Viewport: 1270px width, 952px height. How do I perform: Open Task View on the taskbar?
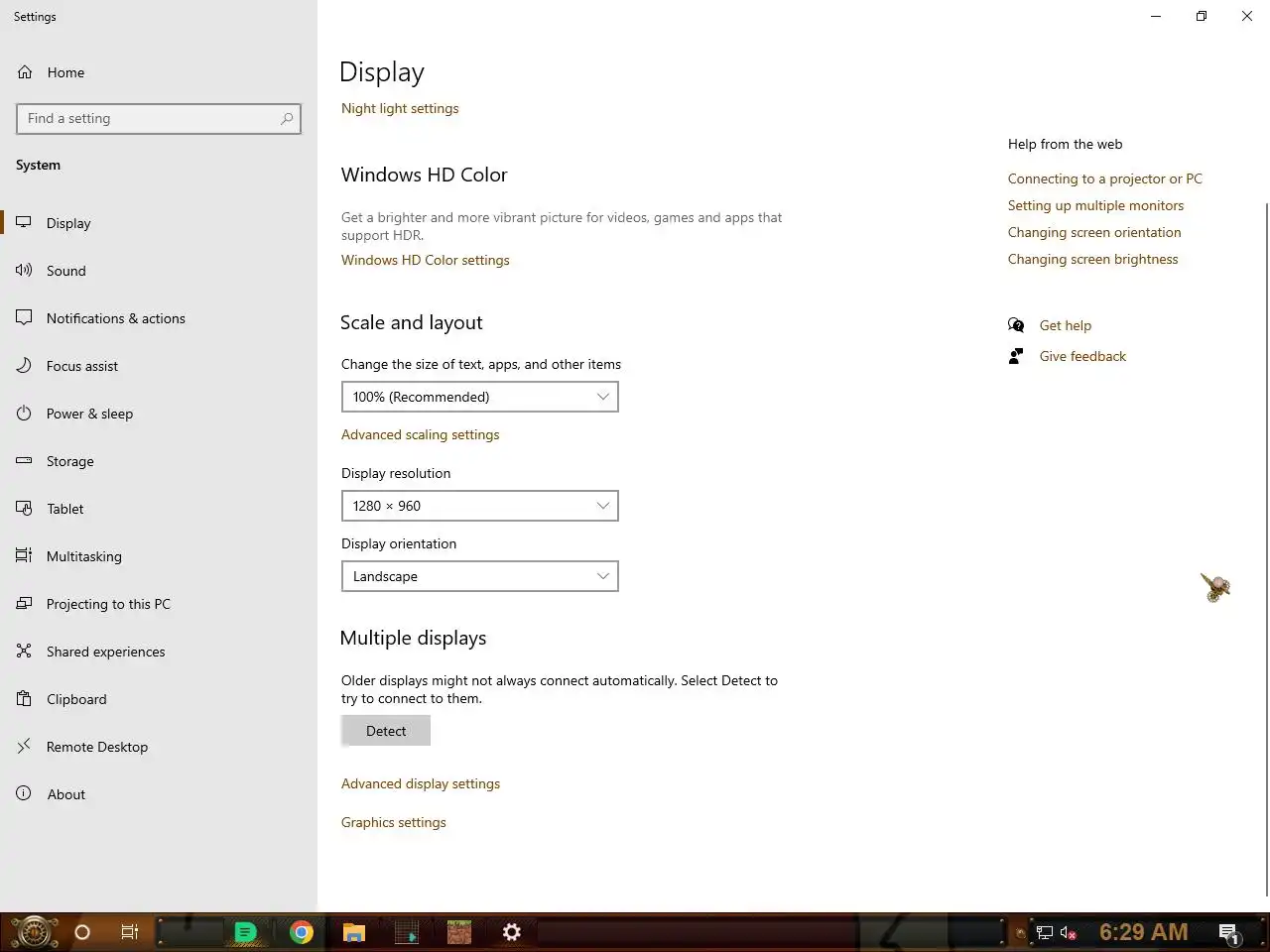(x=129, y=932)
